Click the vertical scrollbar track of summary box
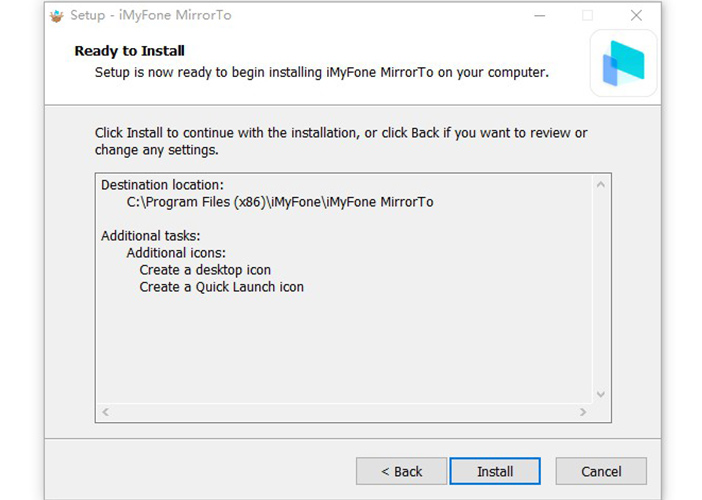The image size is (702, 500). tap(601, 290)
